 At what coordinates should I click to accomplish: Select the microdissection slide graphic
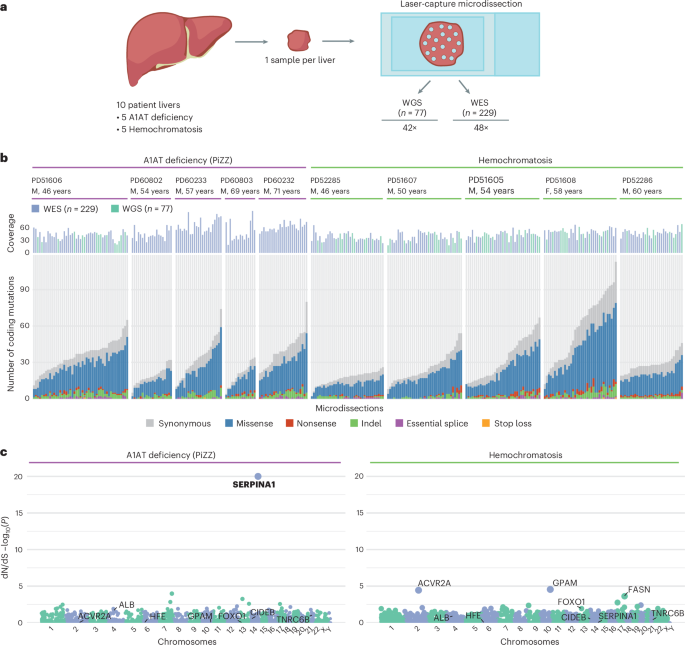(x=460, y=44)
